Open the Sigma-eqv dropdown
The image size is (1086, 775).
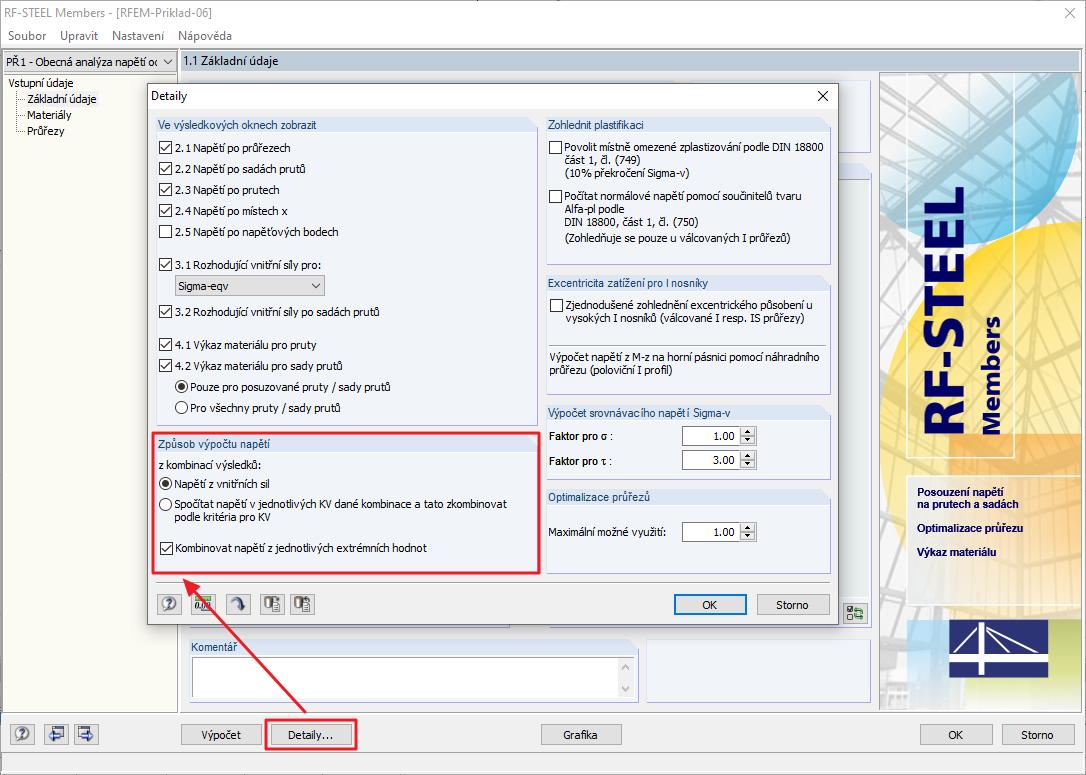[x=249, y=285]
